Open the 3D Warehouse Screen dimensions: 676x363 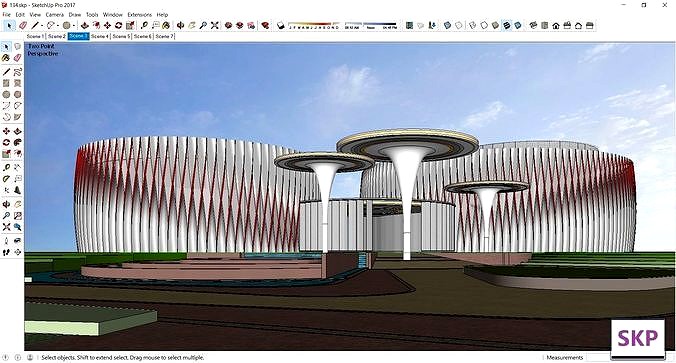click(x=228, y=25)
